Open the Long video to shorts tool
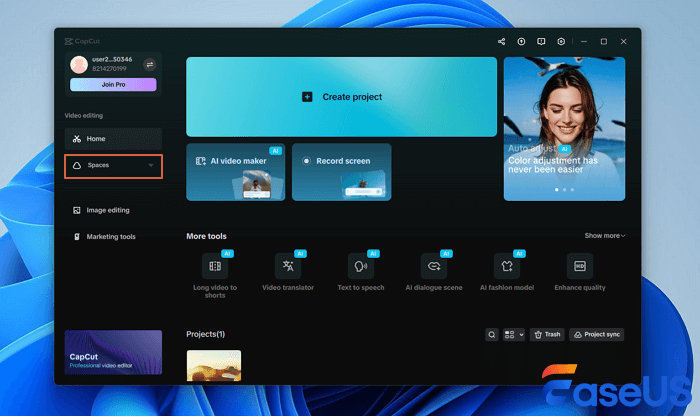Viewport: 700px width, 416px height. click(x=215, y=266)
